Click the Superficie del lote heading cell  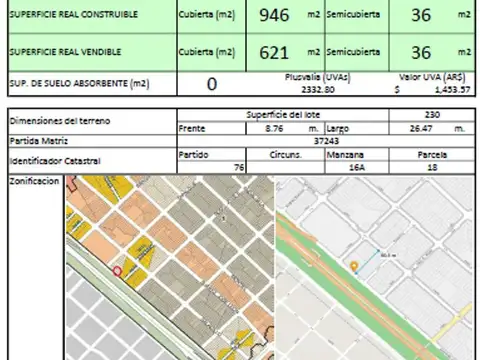[283, 115]
